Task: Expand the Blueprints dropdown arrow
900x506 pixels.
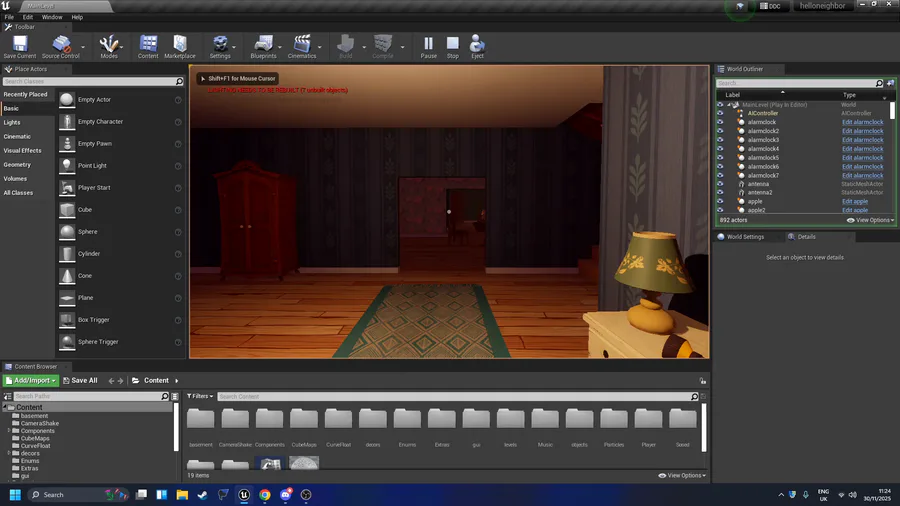Action: pyautogui.click(x=280, y=47)
